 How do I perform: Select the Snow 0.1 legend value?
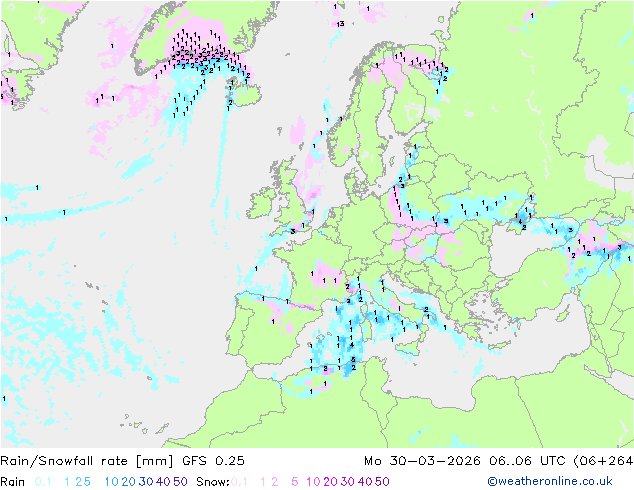point(239,482)
